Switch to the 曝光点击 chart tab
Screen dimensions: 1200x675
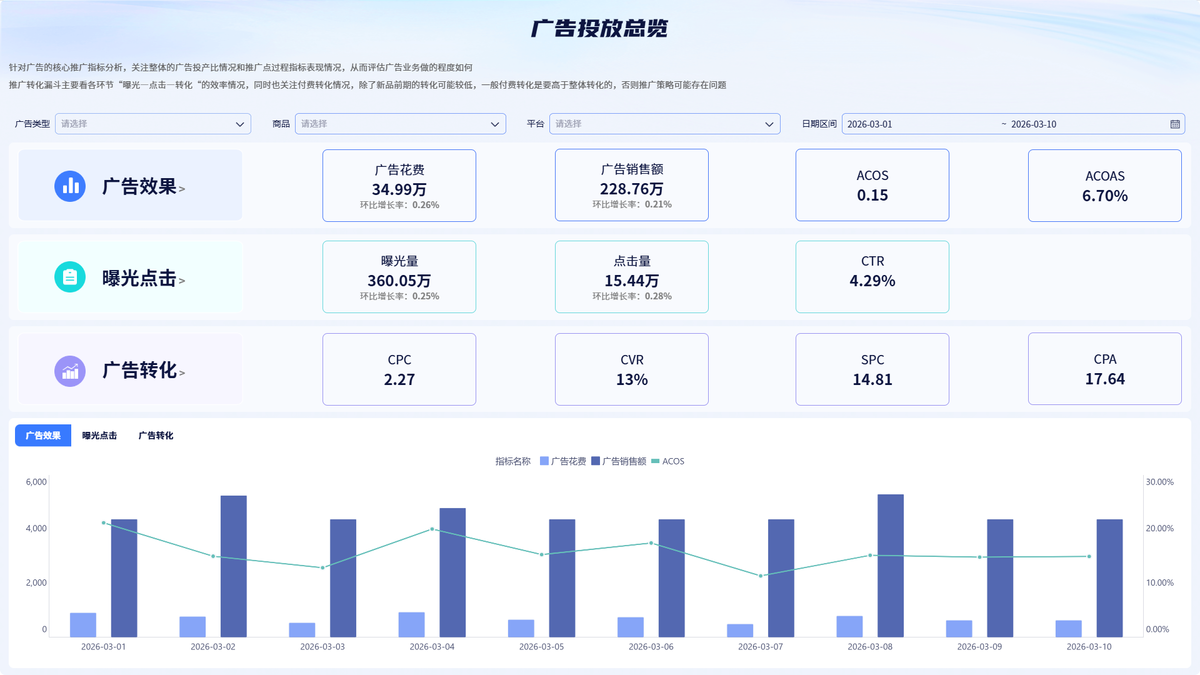[x=99, y=436]
